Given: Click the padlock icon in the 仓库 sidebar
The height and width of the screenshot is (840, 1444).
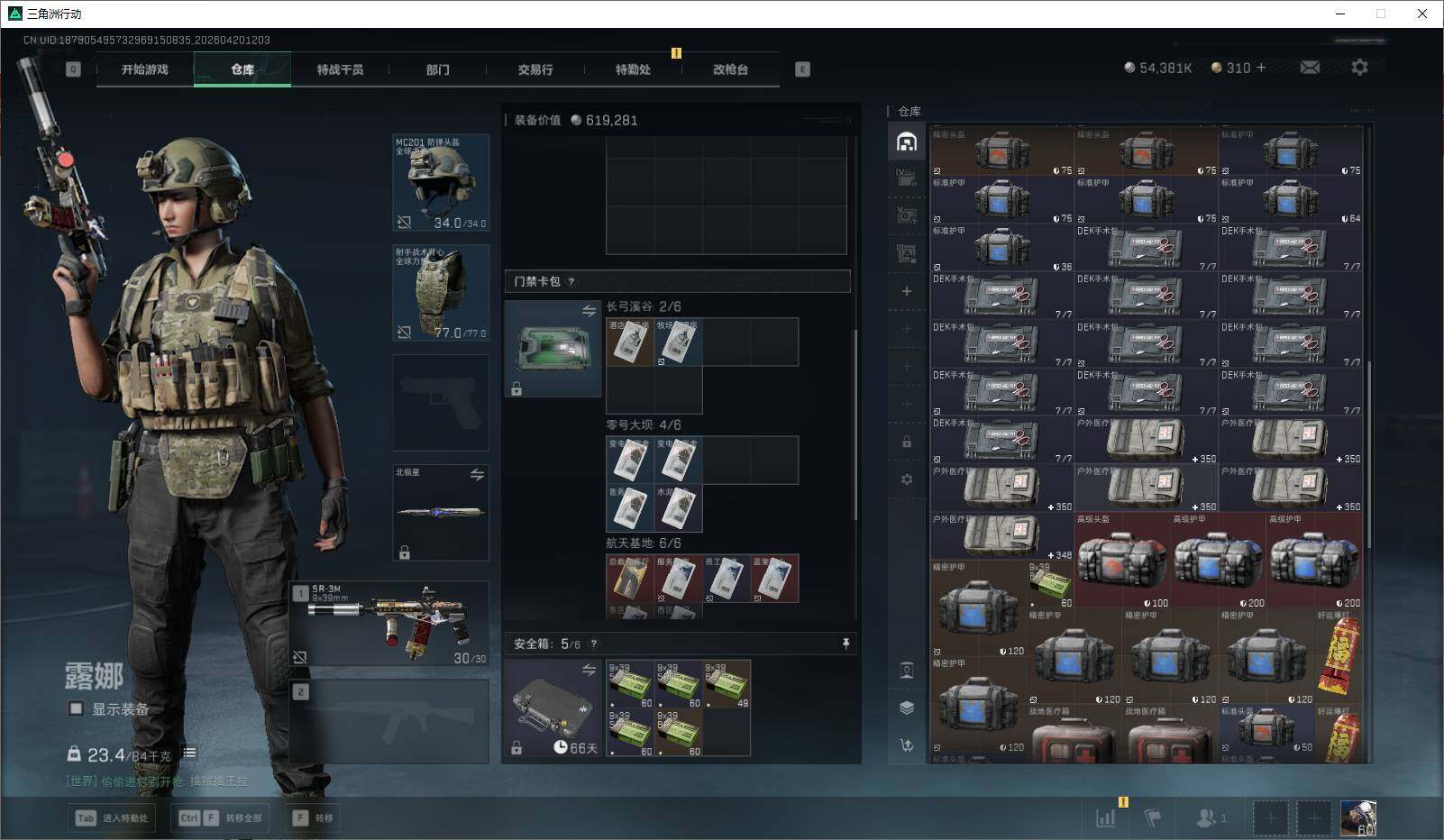Looking at the screenshot, I should pos(907,442).
